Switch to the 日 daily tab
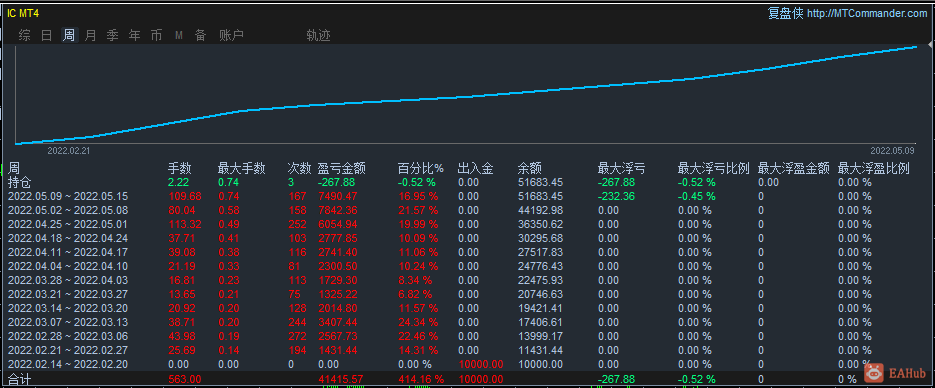The image size is (935, 388). click(47, 35)
